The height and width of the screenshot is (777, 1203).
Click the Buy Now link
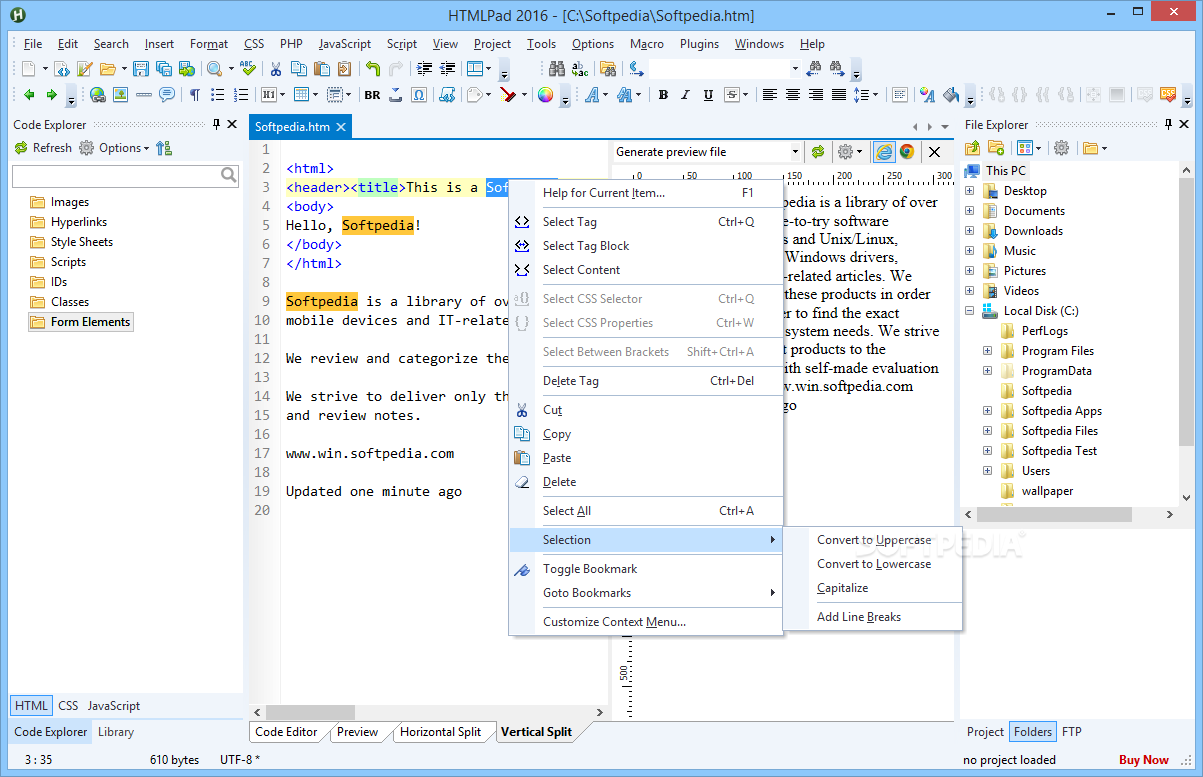click(1144, 760)
